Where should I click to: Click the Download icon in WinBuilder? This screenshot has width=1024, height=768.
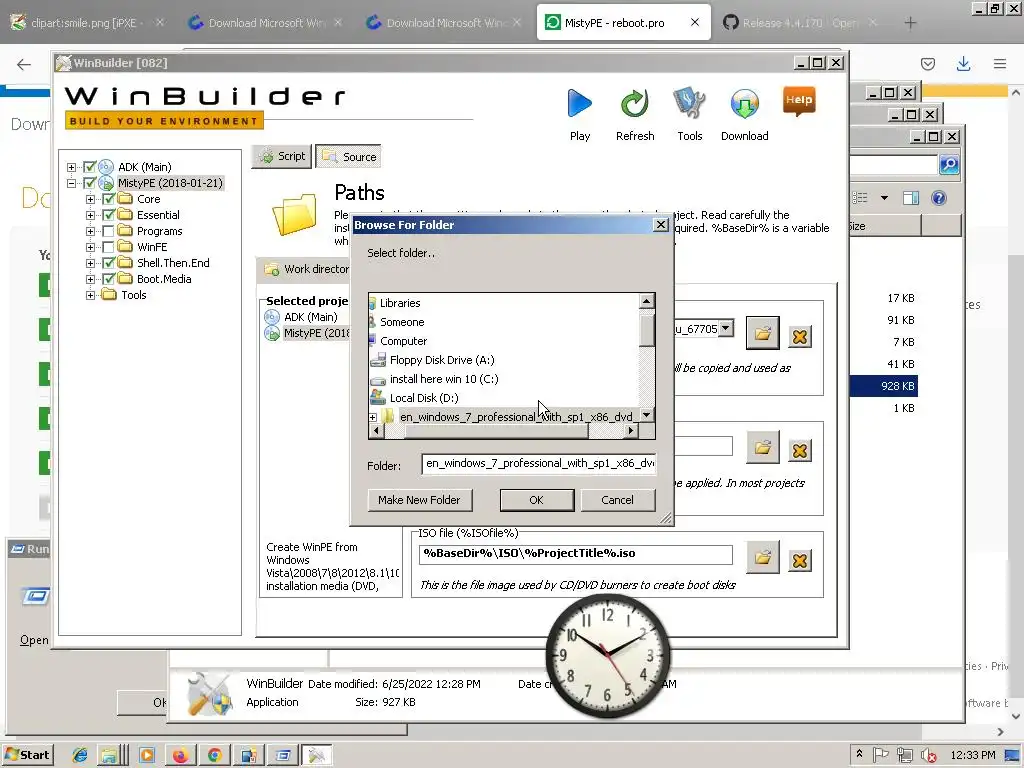pyautogui.click(x=744, y=104)
